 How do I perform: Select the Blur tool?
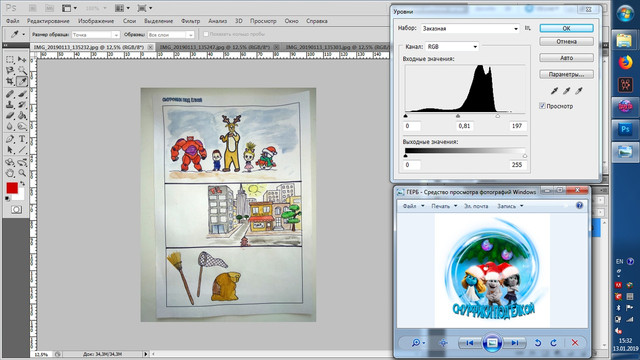click(10, 127)
